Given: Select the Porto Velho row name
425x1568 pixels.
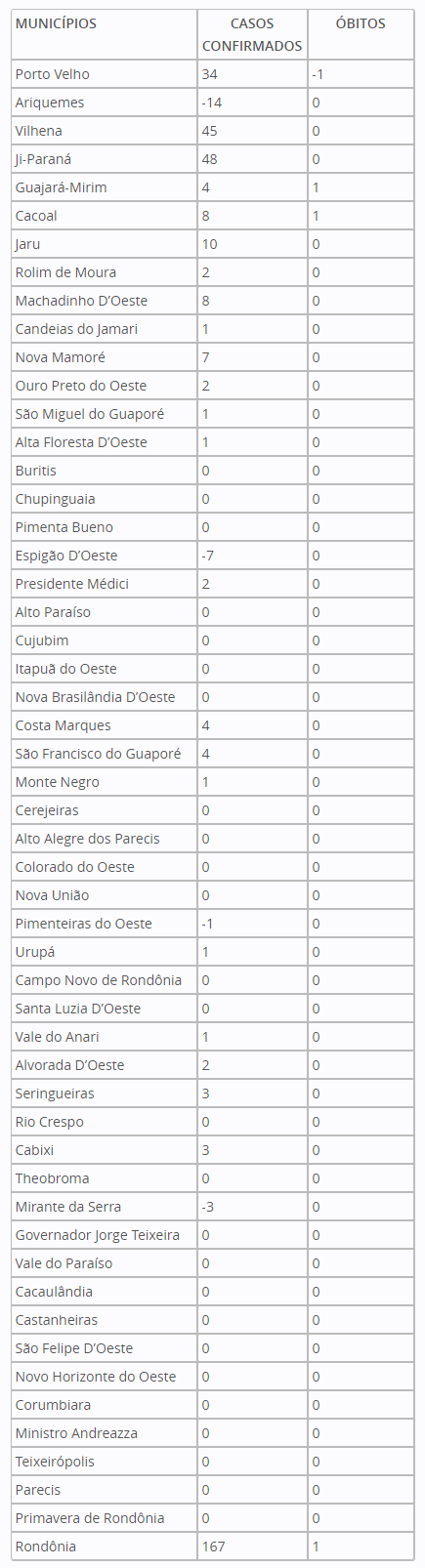Looking at the screenshot, I should pyautogui.click(x=52, y=74).
